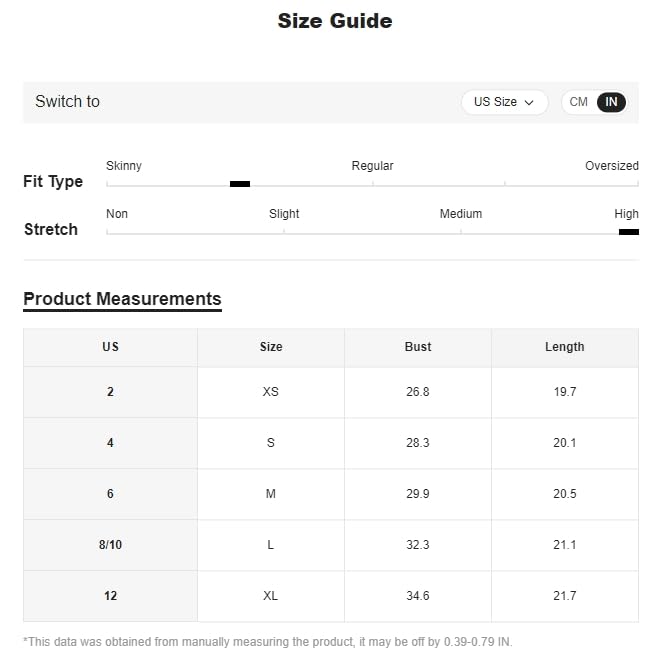Click the Oversized fit label
Screen dimensions: 668x663
click(x=611, y=166)
